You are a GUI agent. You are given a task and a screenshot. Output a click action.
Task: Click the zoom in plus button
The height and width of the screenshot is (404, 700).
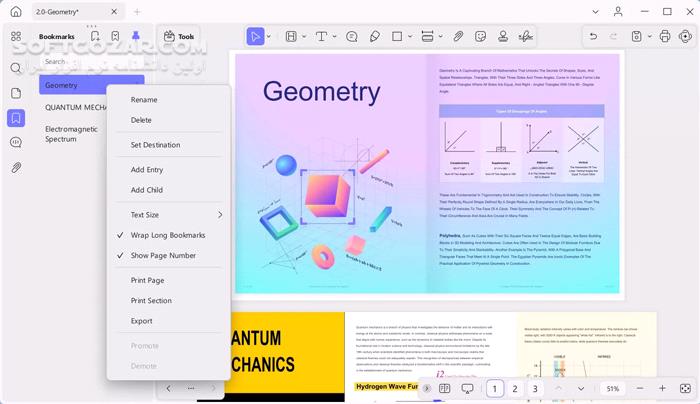point(662,388)
